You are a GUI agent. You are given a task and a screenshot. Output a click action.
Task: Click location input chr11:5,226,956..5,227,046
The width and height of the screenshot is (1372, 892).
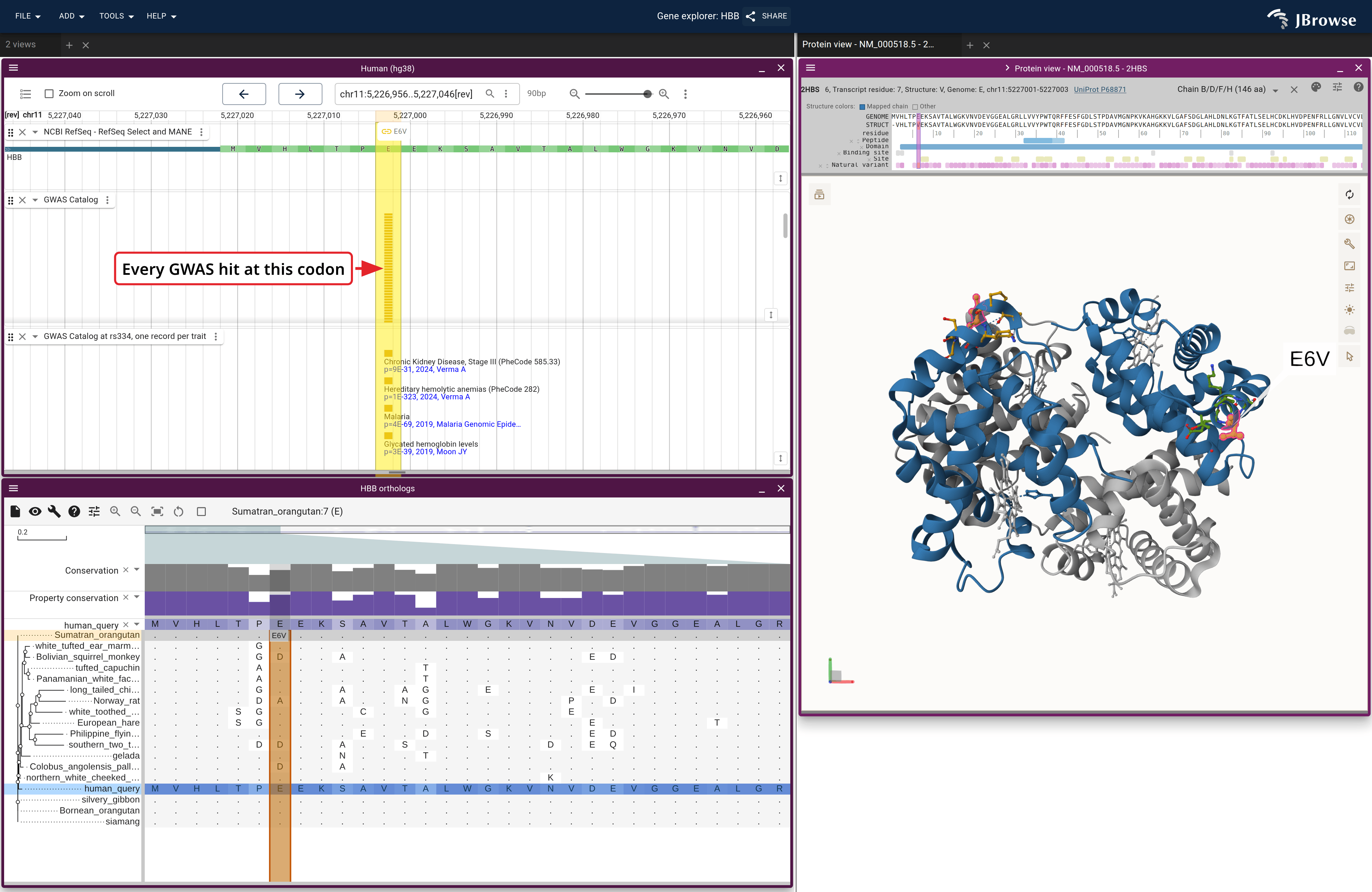pos(406,94)
